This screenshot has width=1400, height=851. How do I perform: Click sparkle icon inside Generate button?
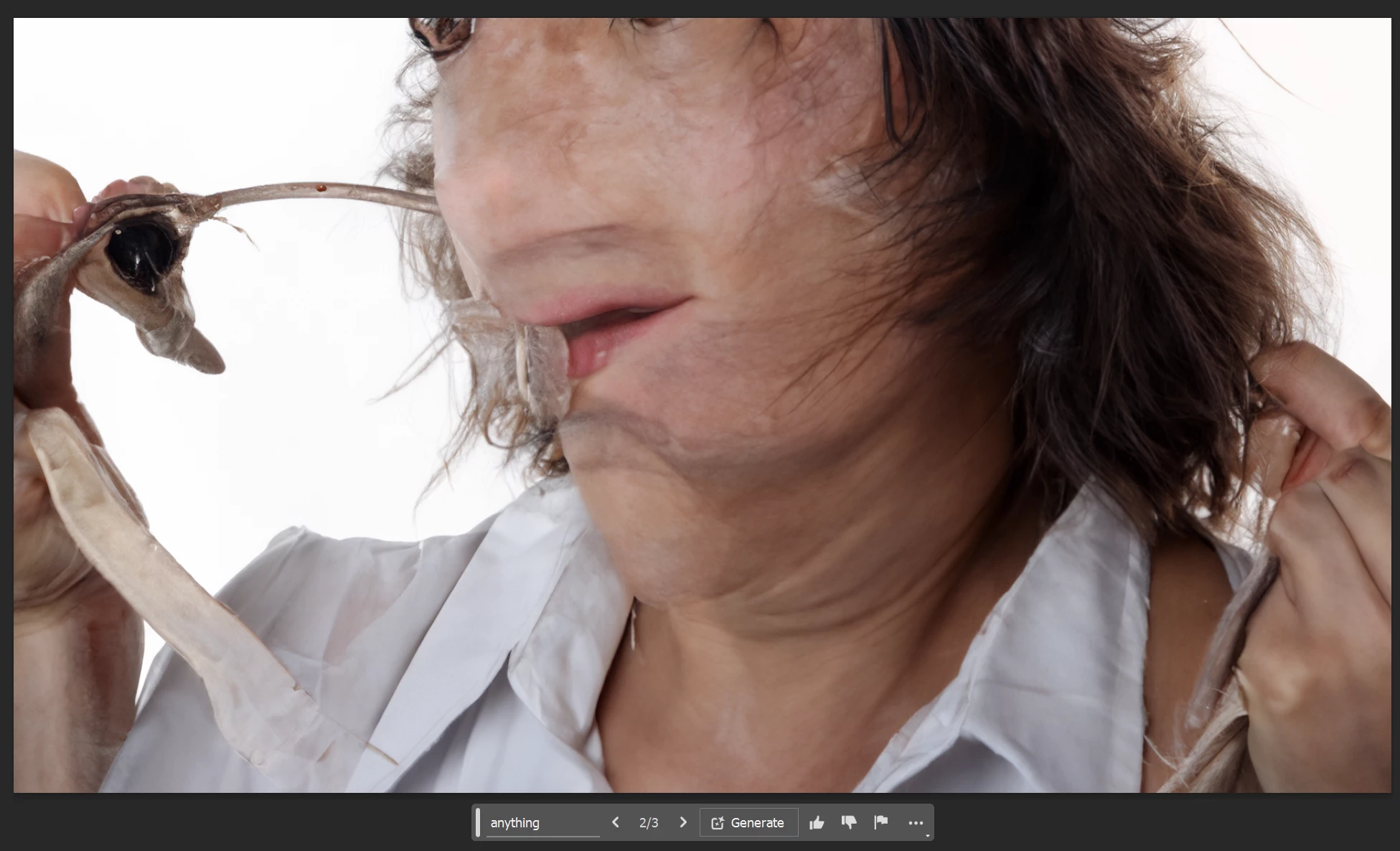tap(717, 823)
